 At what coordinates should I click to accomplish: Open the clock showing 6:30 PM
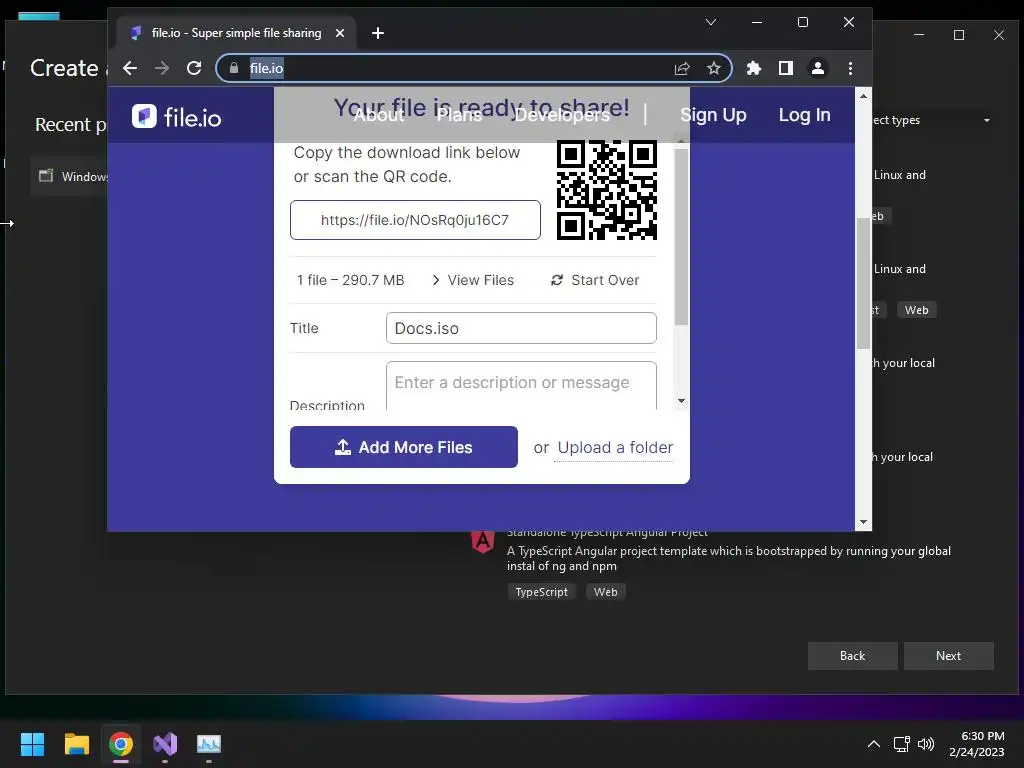977,744
